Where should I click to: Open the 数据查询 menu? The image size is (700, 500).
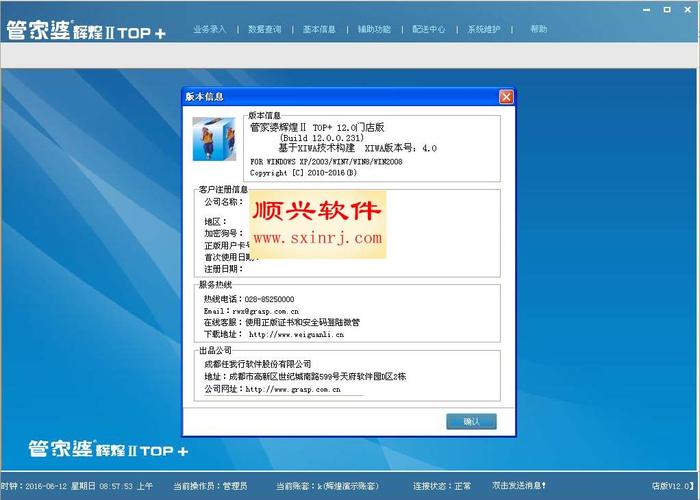click(264, 29)
